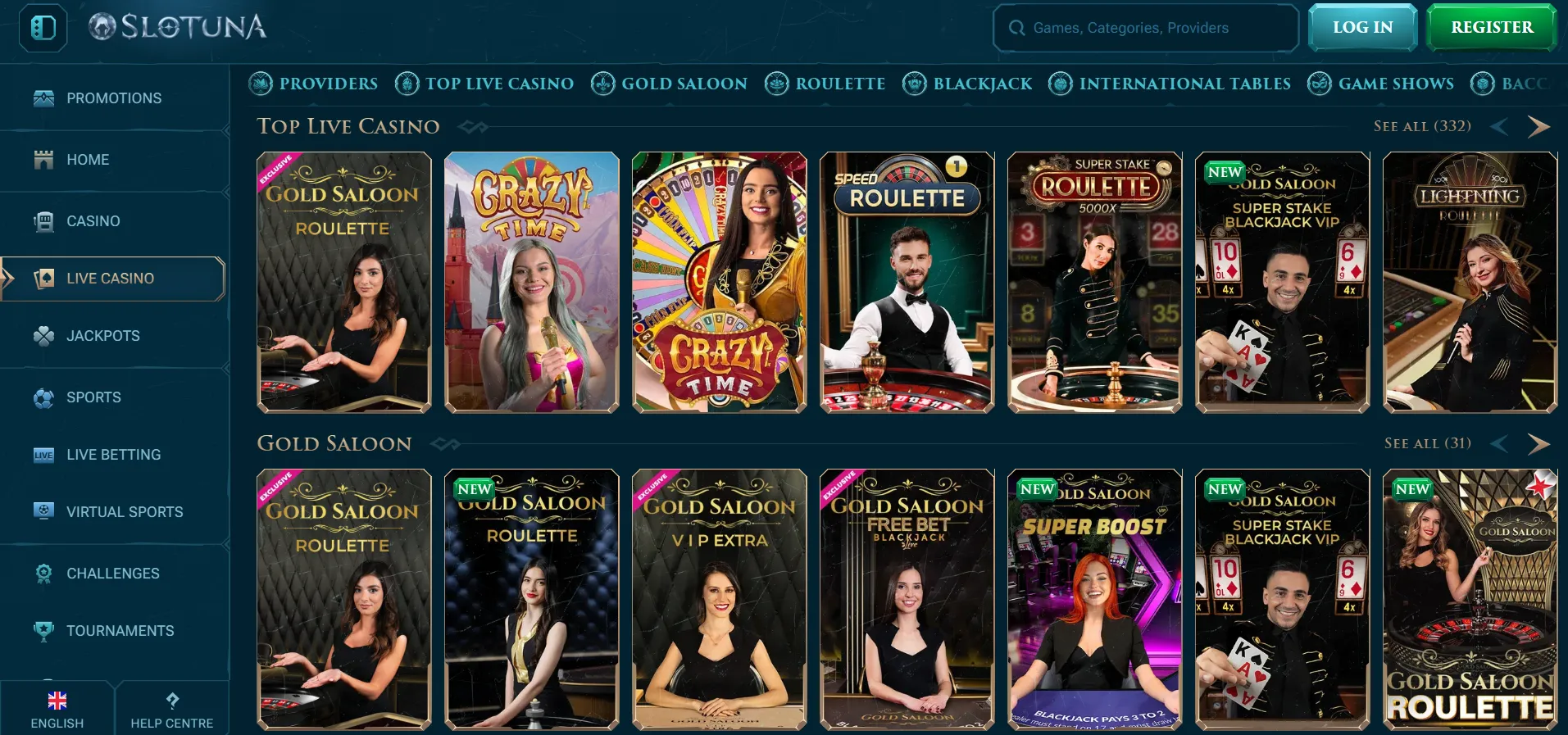Click the Register button
The image size is (1568, 735).
click(x=1492, y=27)
